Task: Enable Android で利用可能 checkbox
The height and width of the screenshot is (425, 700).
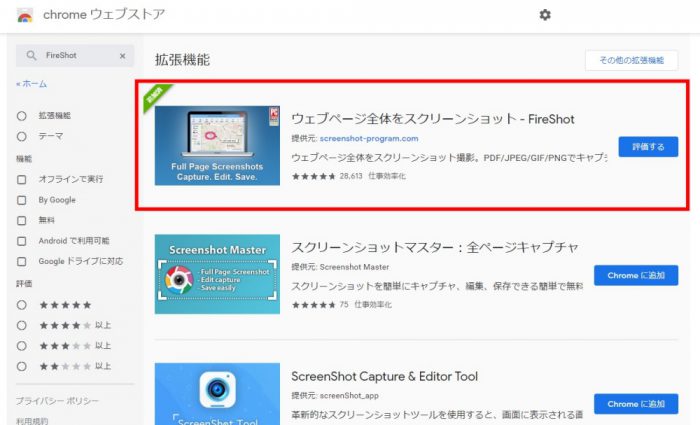Action: coord(21,241)
